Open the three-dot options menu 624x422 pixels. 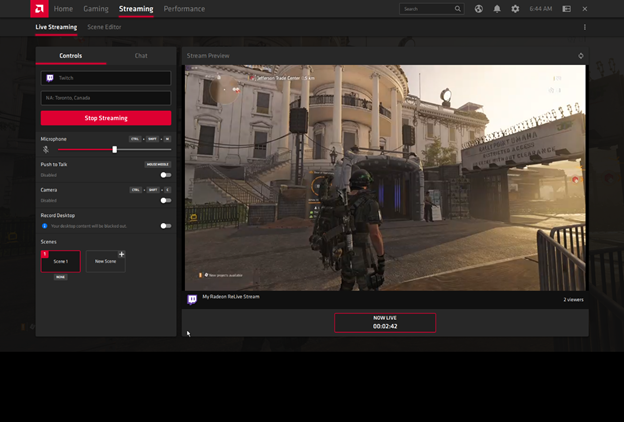[585, 27]
